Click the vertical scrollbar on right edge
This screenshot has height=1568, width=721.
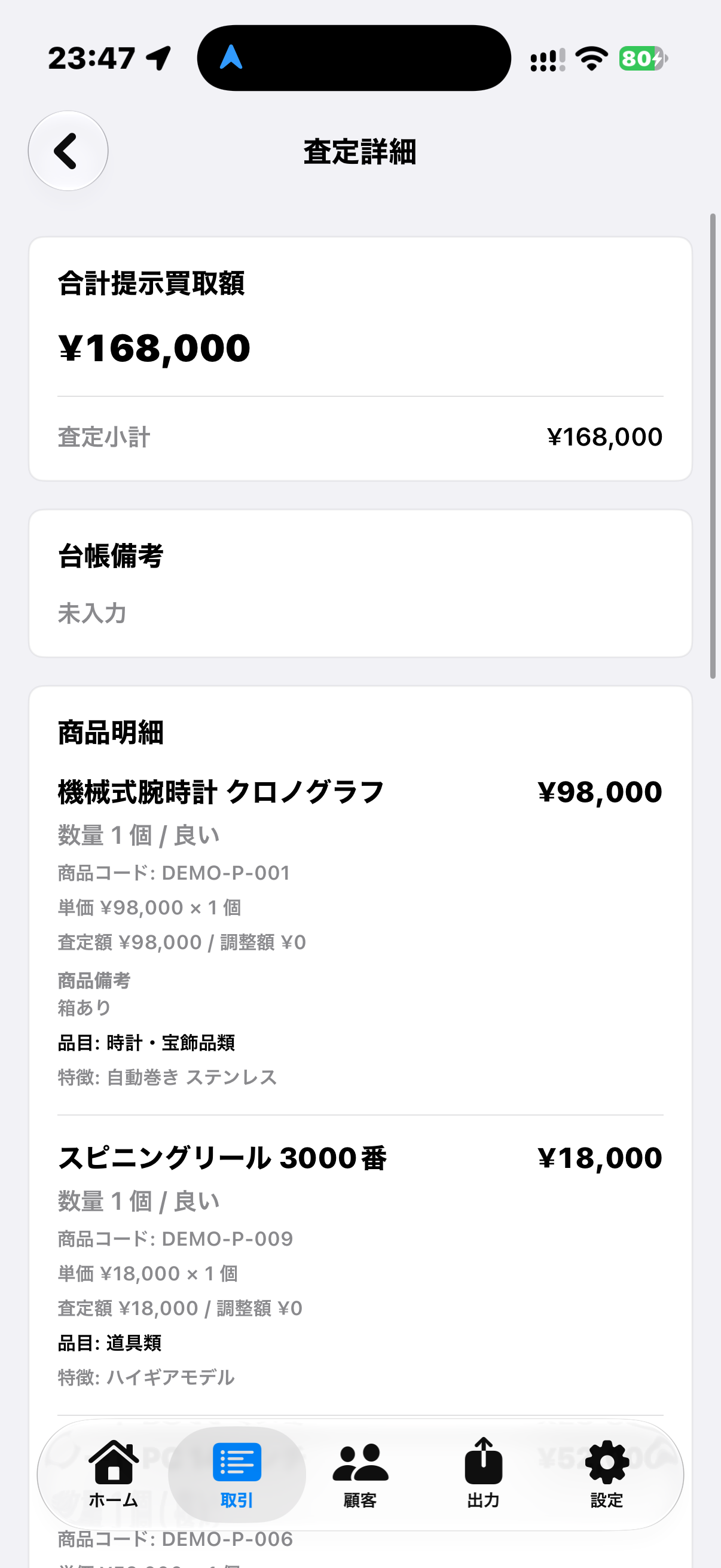(x=713, y=446)
